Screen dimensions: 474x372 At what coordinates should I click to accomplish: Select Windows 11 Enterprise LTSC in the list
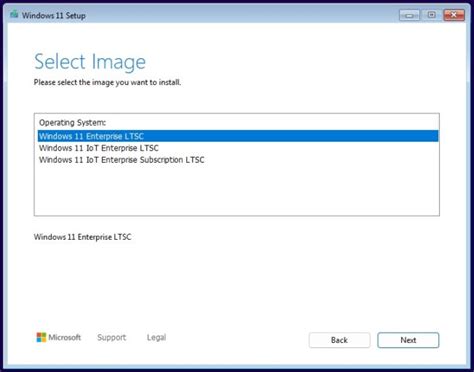point(238,136)
